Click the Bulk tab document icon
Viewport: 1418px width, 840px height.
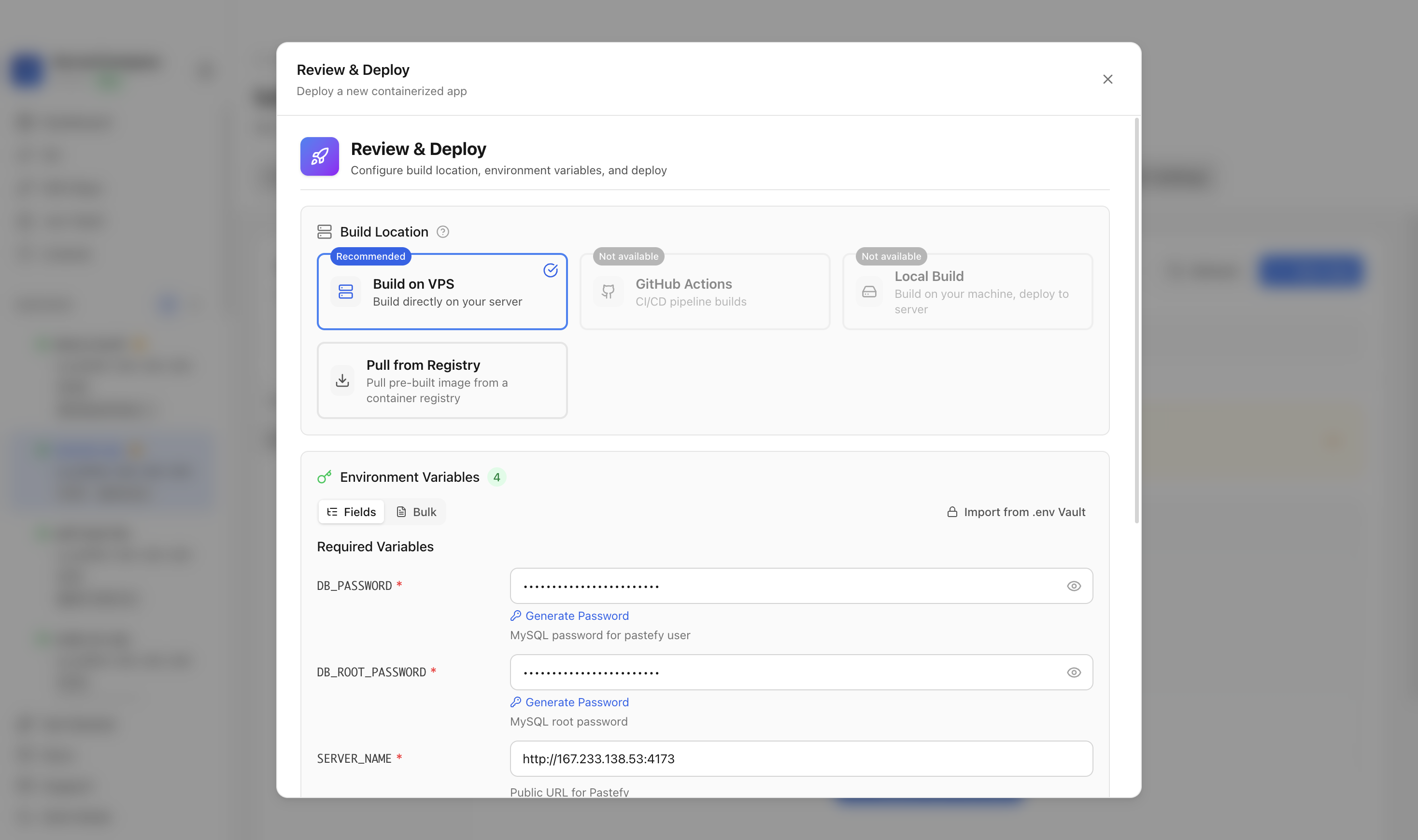coord(401,512)
